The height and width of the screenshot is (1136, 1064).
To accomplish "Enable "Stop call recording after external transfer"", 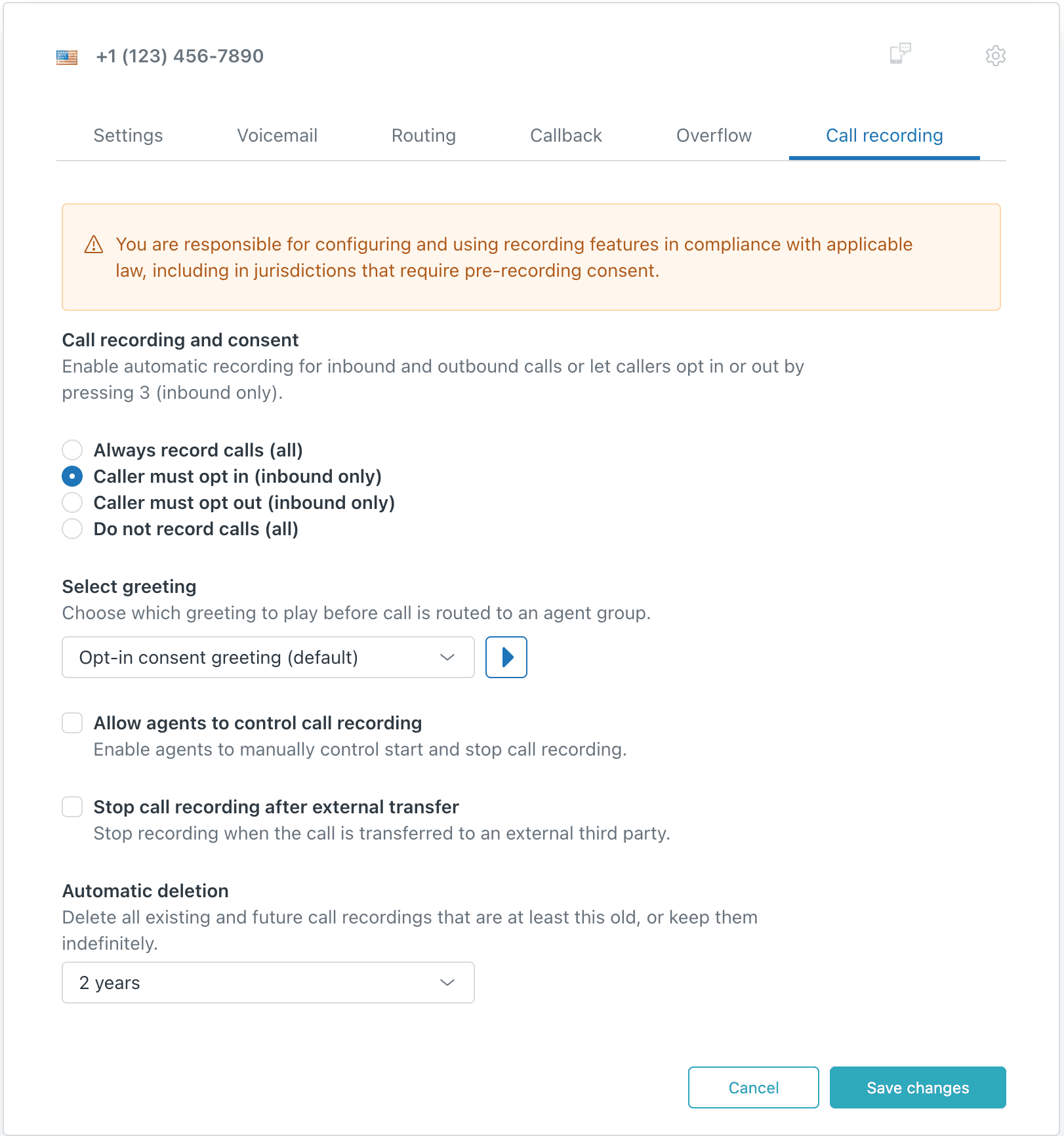I will (72, 807).
